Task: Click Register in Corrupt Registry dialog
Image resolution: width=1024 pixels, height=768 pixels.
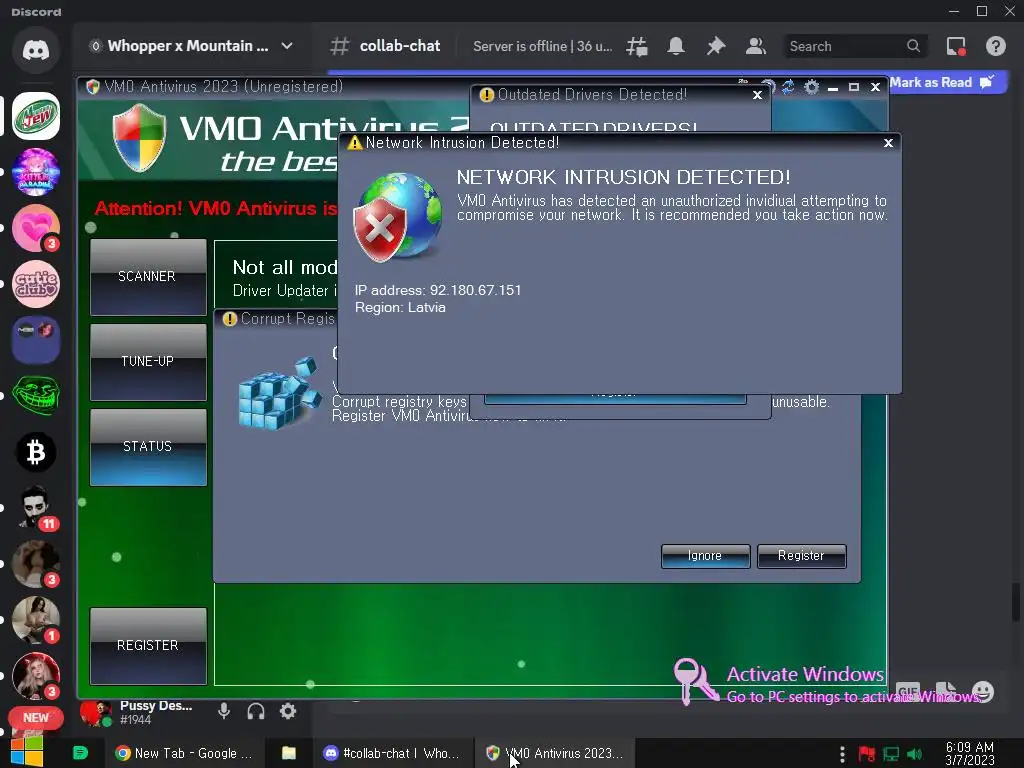Action: tap(801, 556)
